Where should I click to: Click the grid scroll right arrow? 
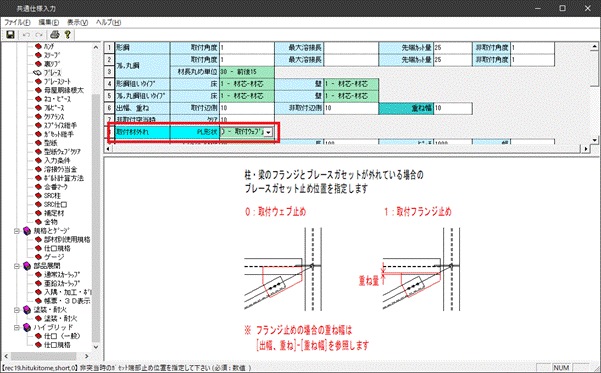(x=586, y=148)
